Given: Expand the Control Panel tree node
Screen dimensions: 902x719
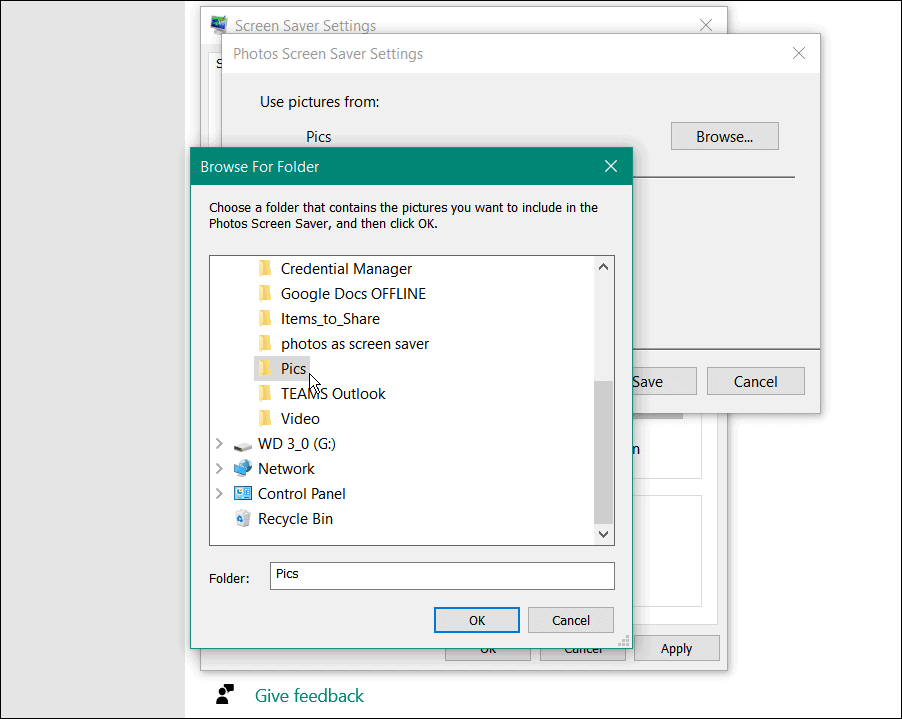Looking at the screenshot, I should 219,493.
